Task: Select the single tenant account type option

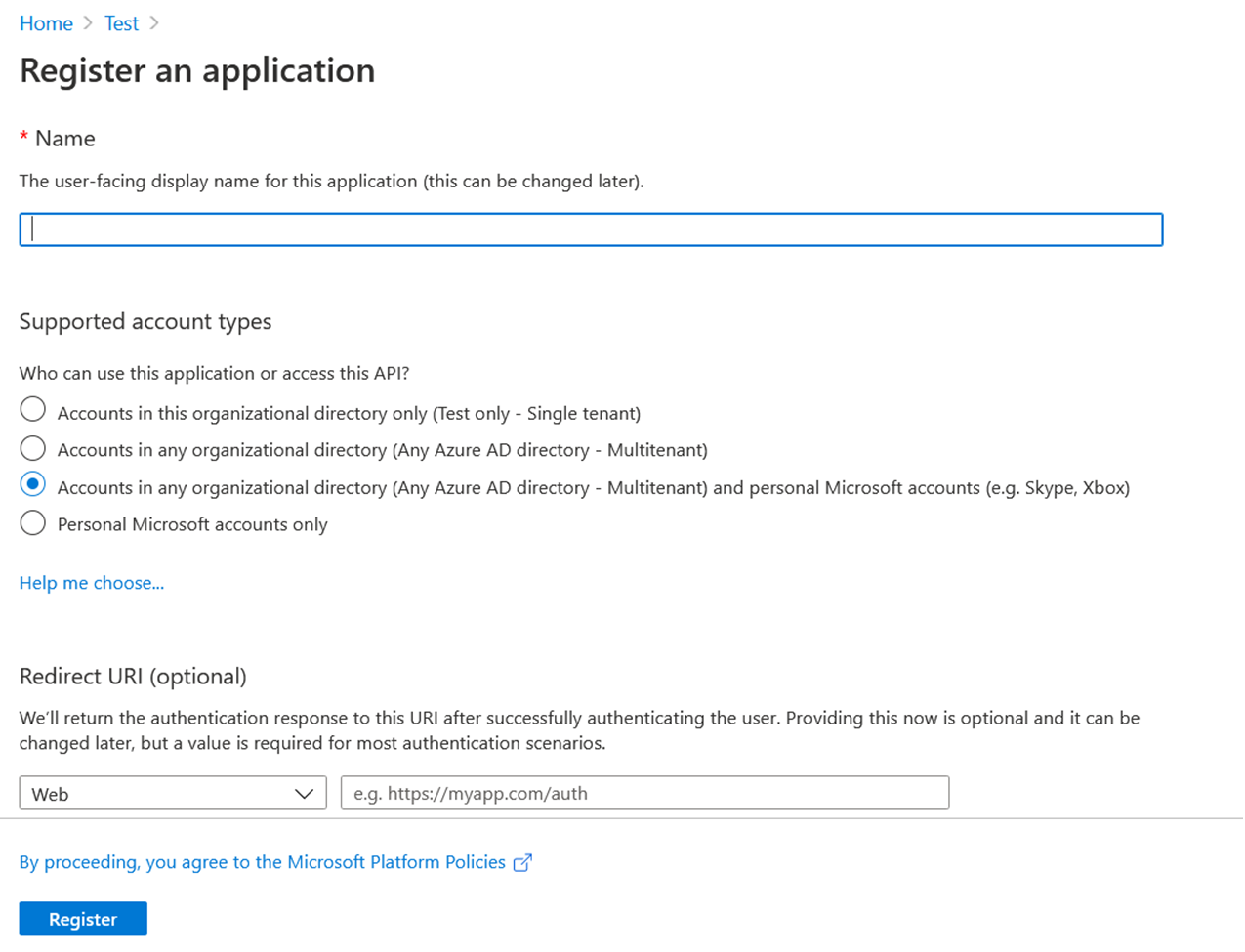Action: pos(32,409)
